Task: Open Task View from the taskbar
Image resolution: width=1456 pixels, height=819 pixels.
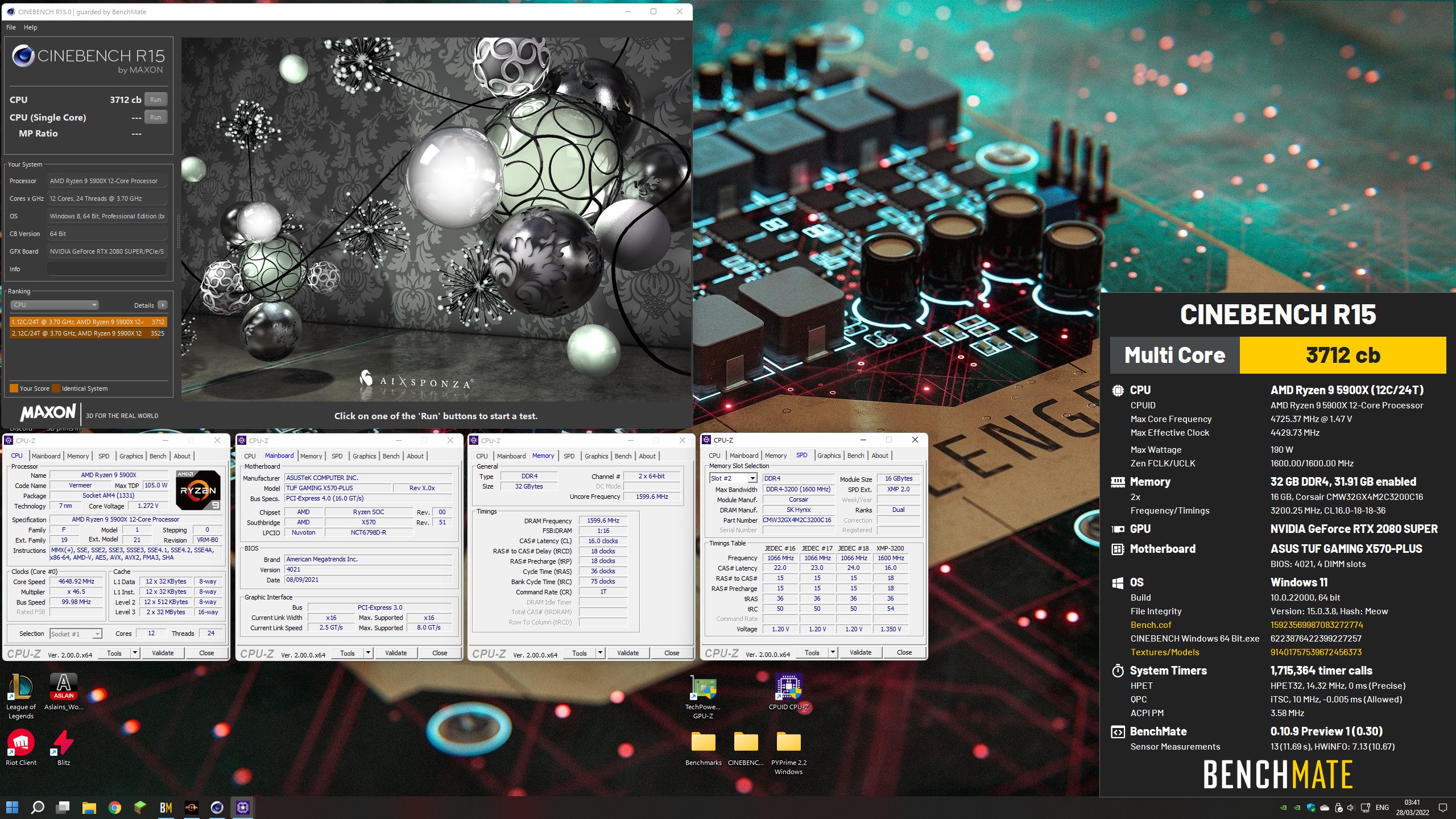Action: click(x=63, y=807)
